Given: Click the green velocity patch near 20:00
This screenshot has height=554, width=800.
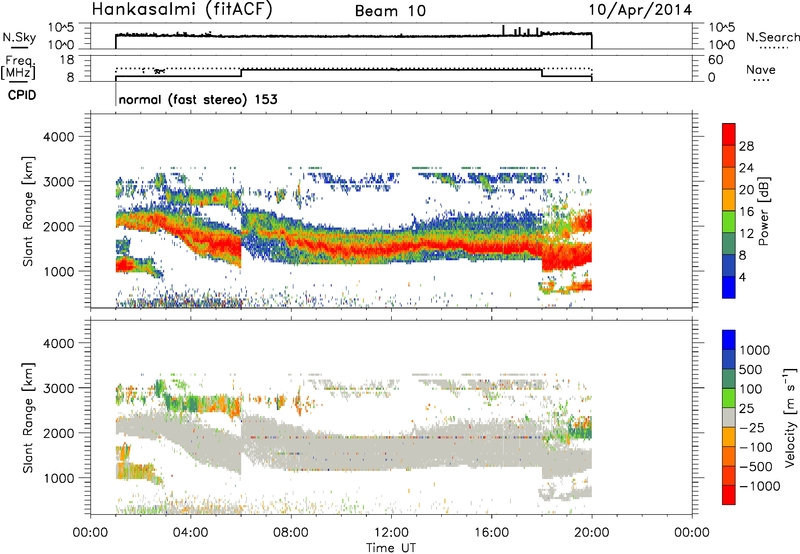Looking at the screenshot, I should coord(580,433).
